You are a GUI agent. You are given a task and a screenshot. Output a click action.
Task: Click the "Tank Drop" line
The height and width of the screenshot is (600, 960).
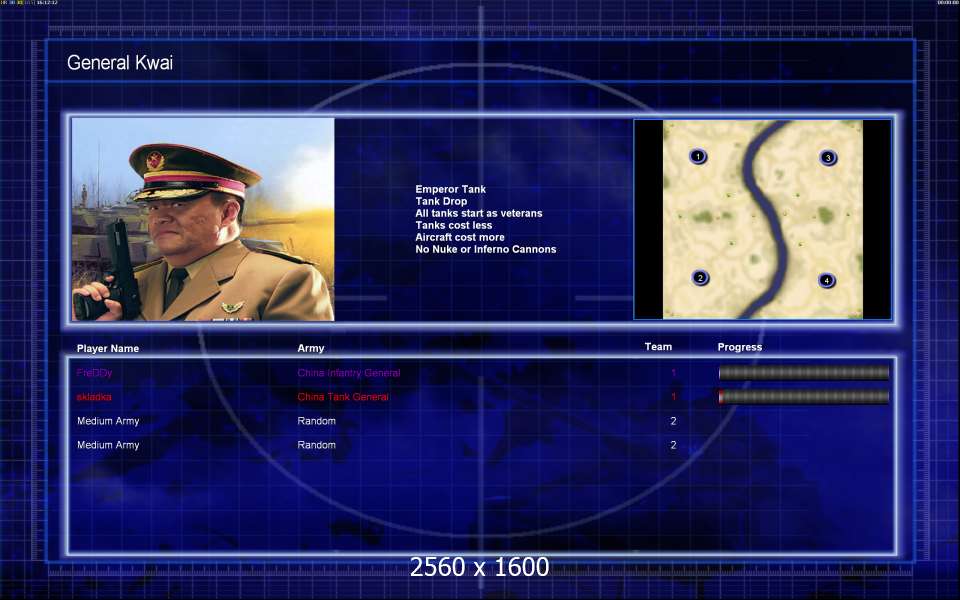(x=441, y=201)
